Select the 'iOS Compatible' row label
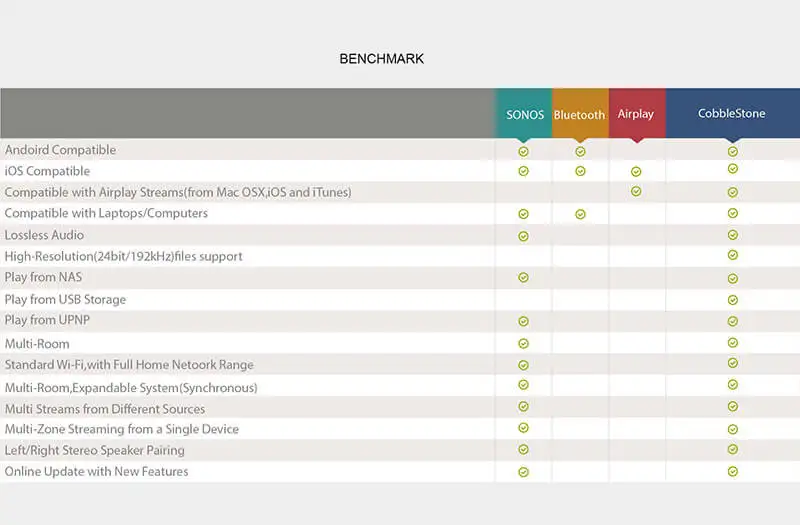 click(x=47, y=171)
